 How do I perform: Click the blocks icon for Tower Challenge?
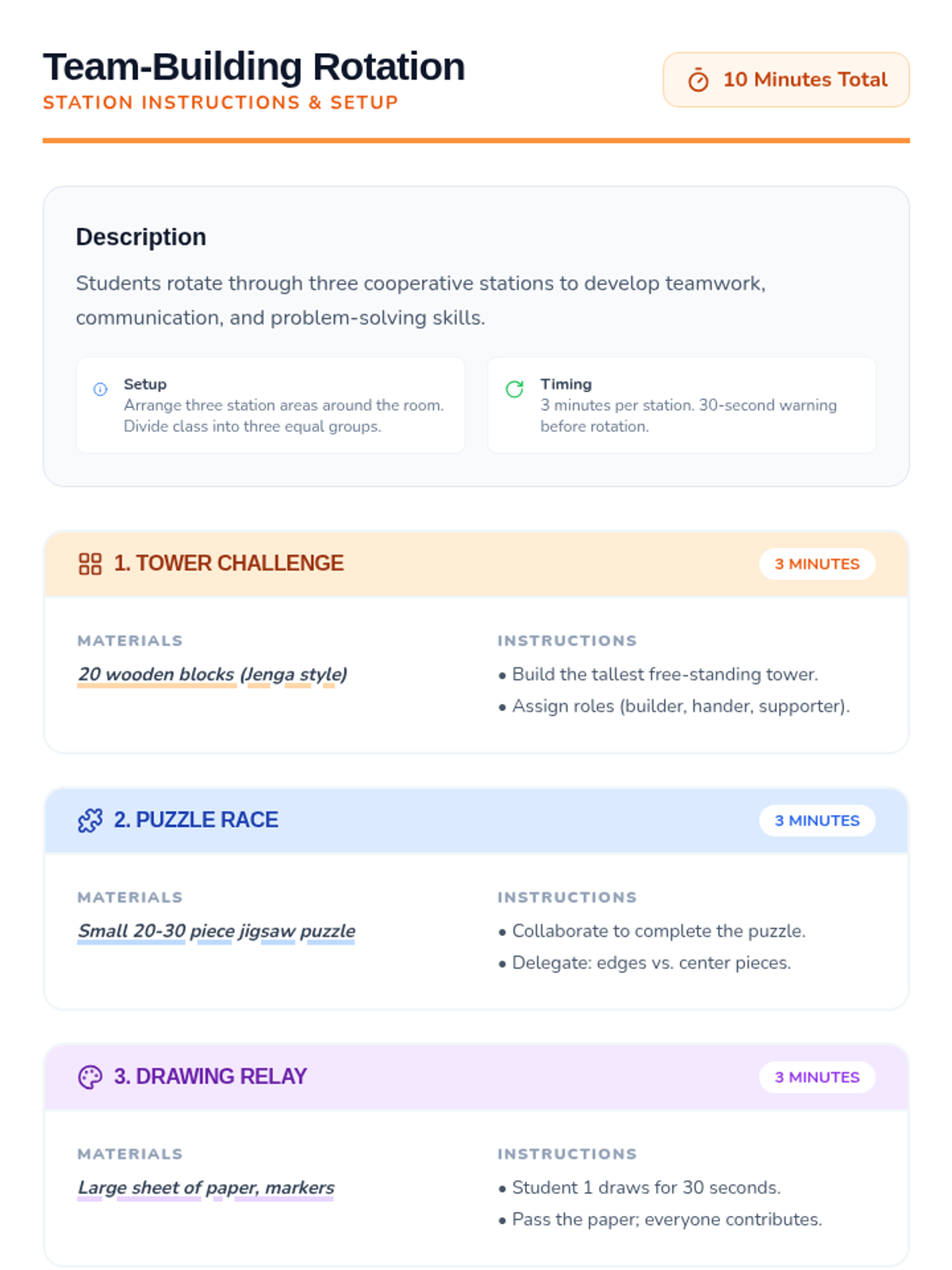point(90,564)
